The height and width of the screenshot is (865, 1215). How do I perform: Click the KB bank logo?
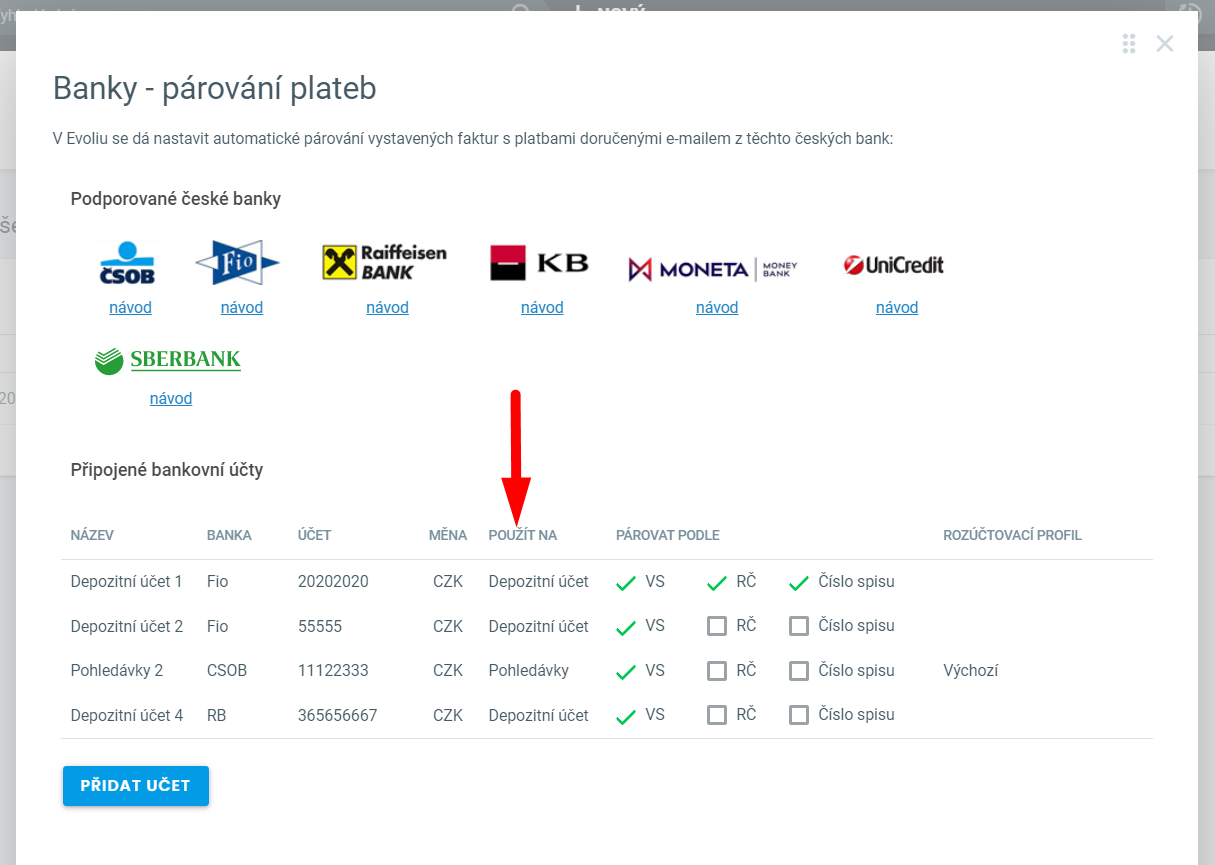click(540, 264)
